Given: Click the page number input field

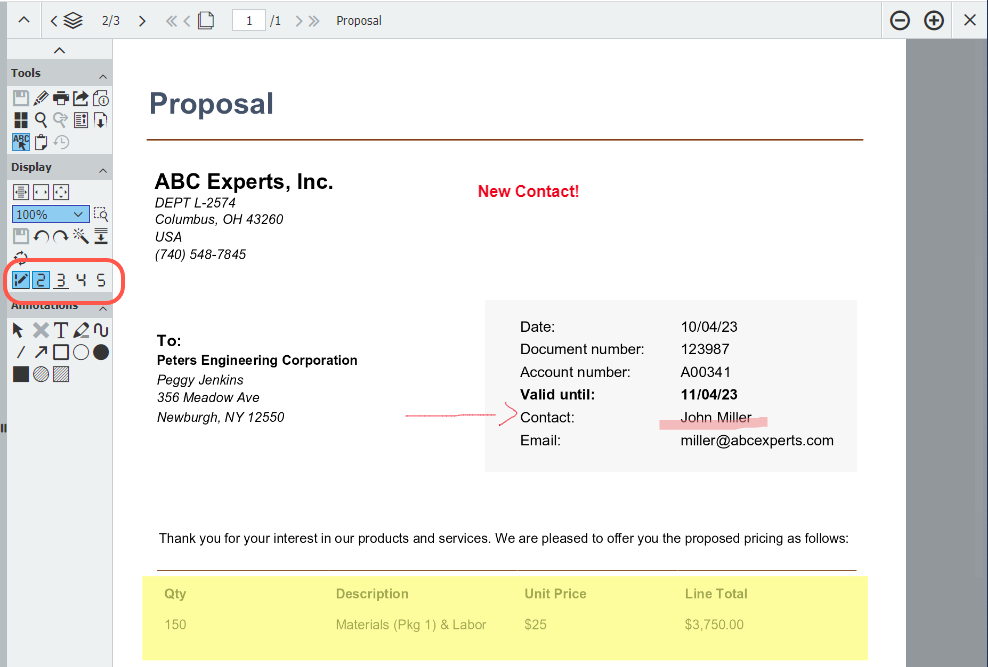Looking at the screenshot, I should coord(248,20).
